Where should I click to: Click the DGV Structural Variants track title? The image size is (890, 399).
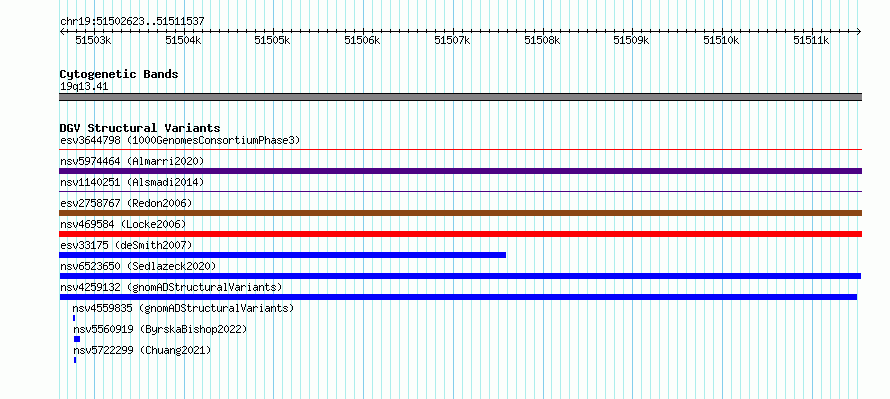pyautogui.click(x=140, y=128)
